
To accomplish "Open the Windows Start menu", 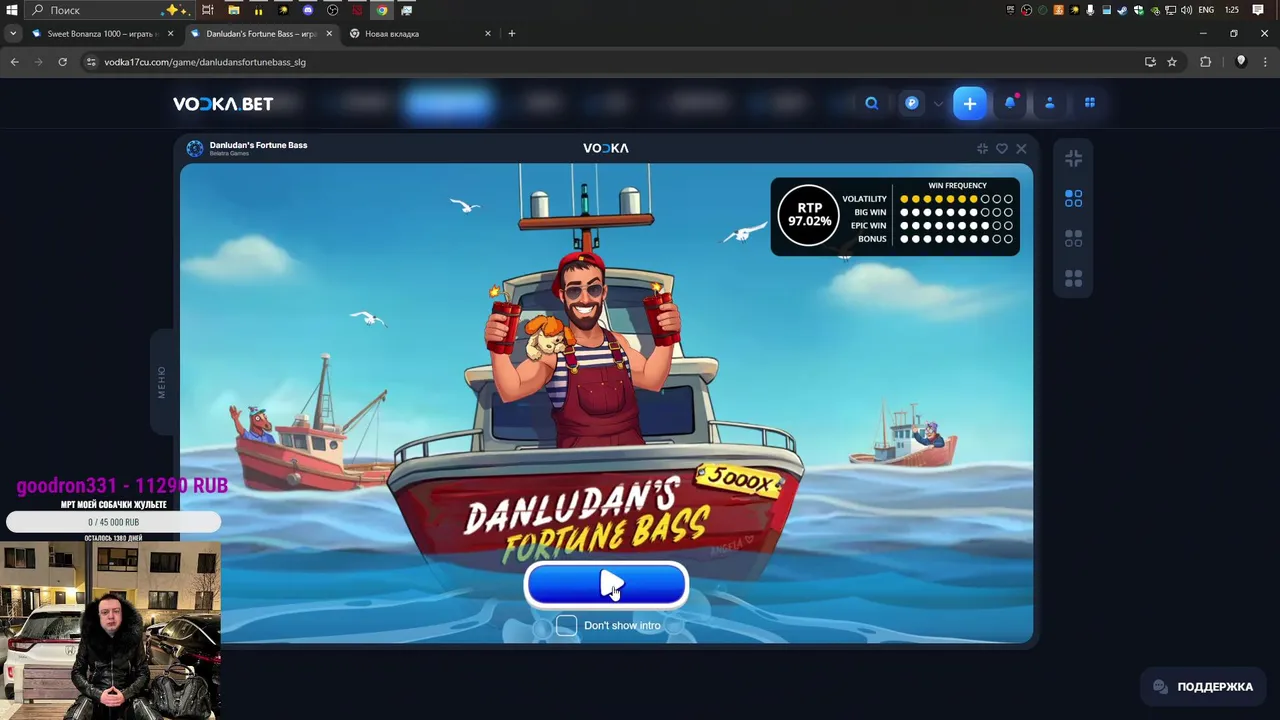I will (12, 10).
